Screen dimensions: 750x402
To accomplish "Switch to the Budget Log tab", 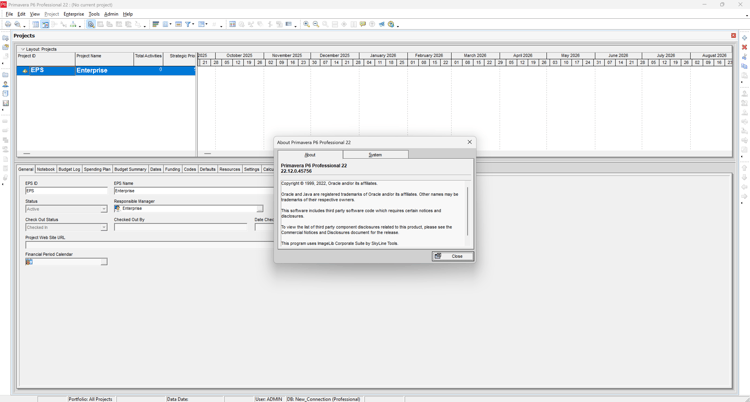I will [69, 169].
